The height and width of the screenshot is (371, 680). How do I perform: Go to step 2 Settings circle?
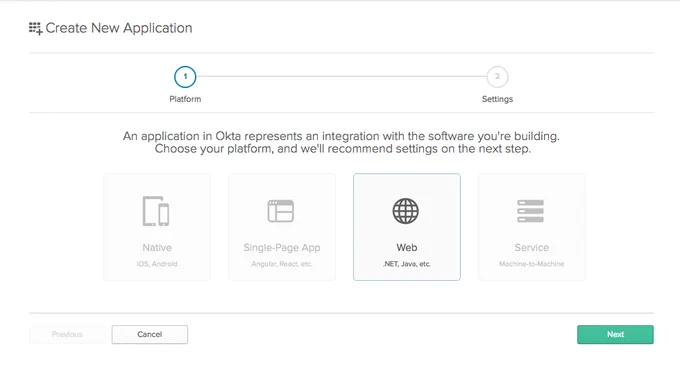[497, 77]
